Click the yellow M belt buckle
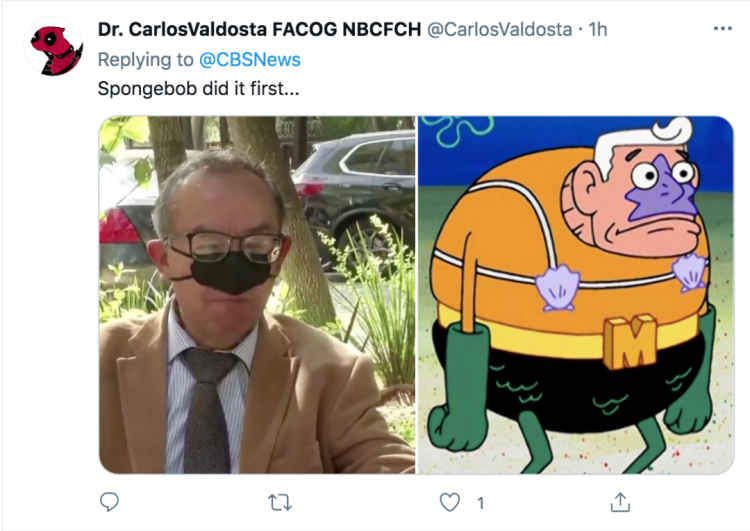Viewport: 750px width, 531px height. pos(629,341)
